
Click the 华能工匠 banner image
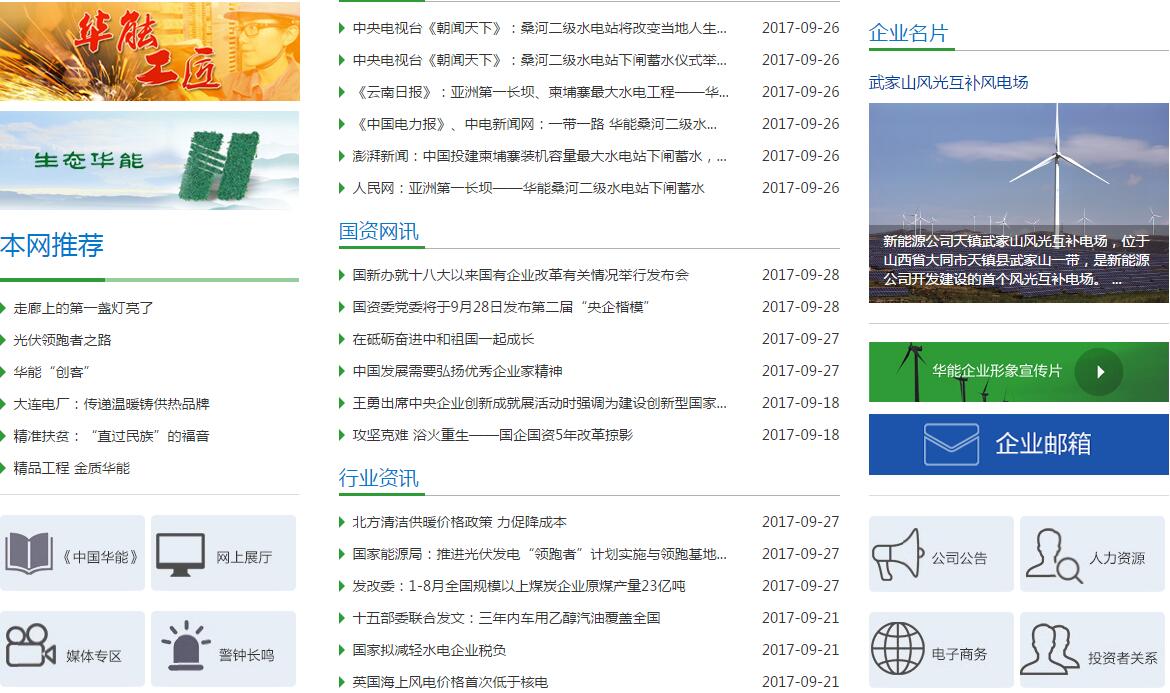[149, 51]
